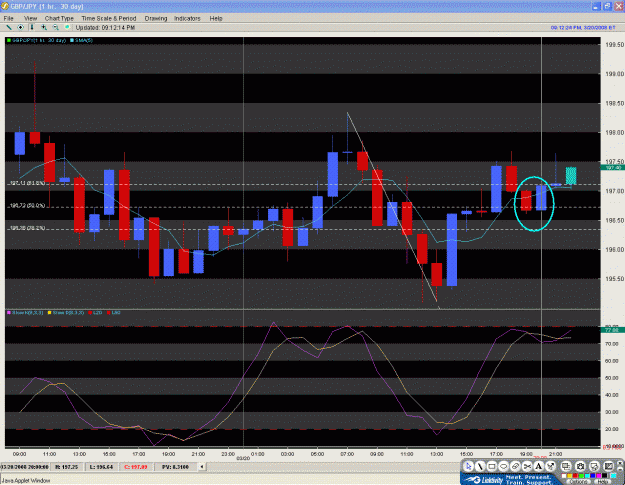The height and width of the screenshot is (485, 625).
Task: Click the screen-share monitors icon
Action: [x=566, y=466]
